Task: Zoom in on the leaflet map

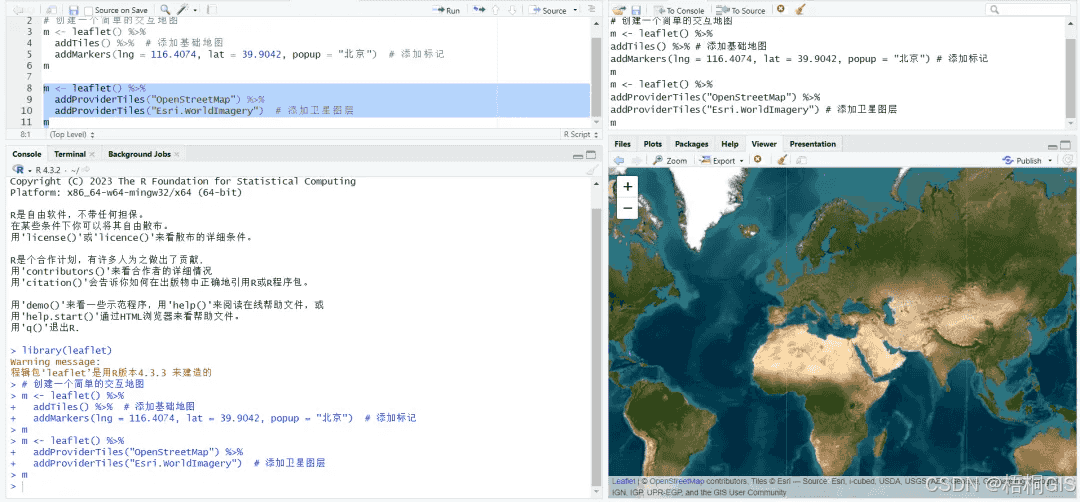Action: (627, 187)
